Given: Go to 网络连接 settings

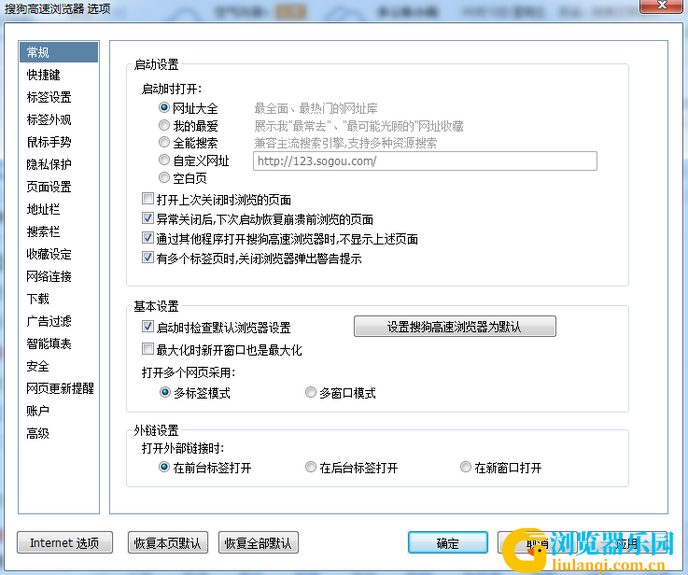Looking at the screenshot, I should coord(49,277).
